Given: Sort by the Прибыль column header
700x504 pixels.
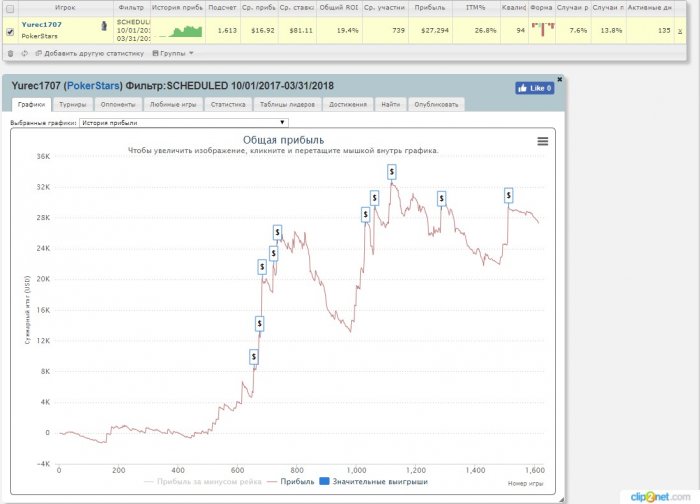Looking at the screenshot, I should point(429,8).
